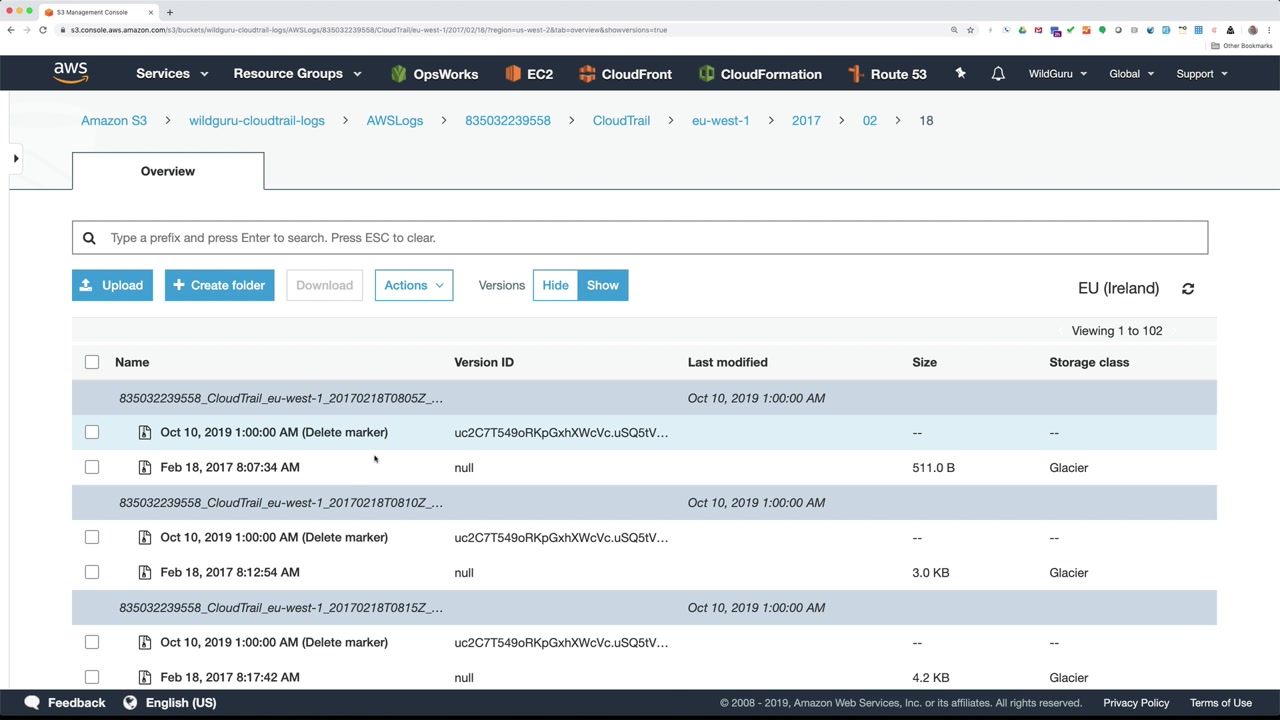Select the S3 Management Console browser tab

[99, 12]
